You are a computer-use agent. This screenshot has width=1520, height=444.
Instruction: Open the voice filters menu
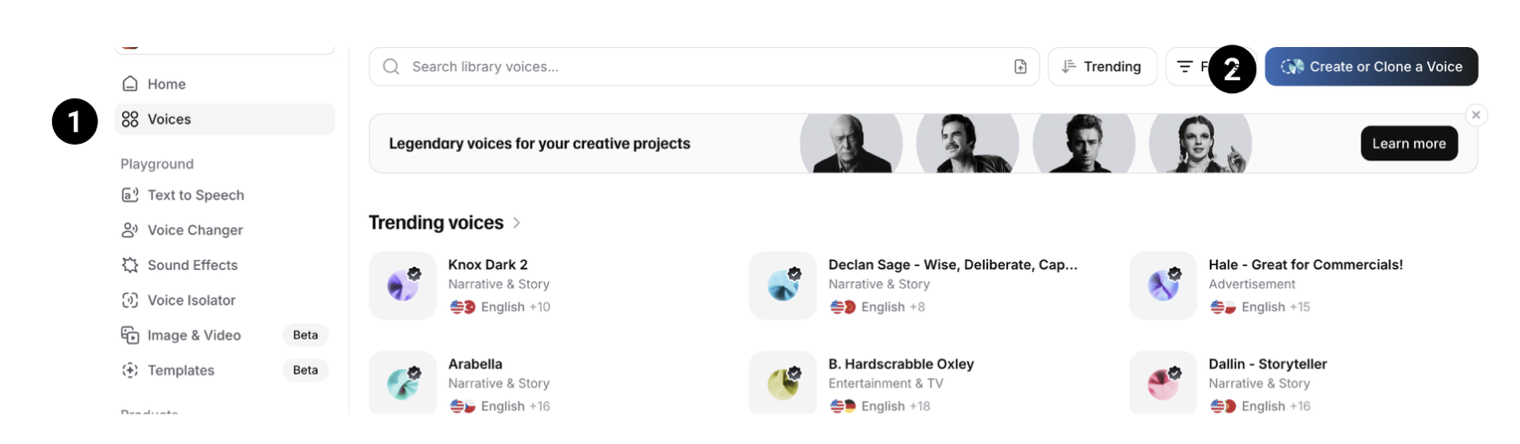1190,67
